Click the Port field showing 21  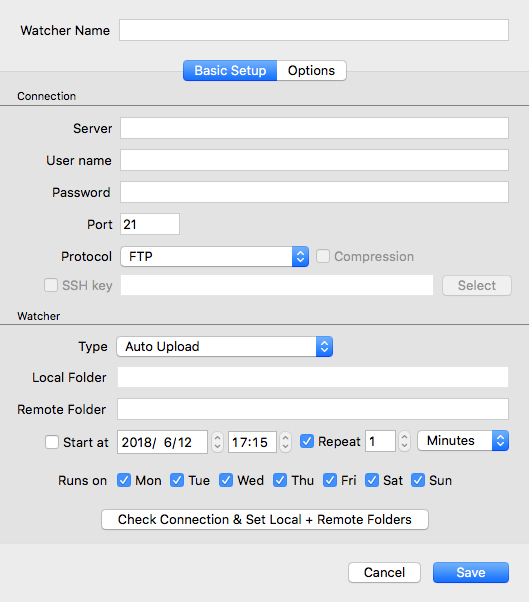[150, 224]
